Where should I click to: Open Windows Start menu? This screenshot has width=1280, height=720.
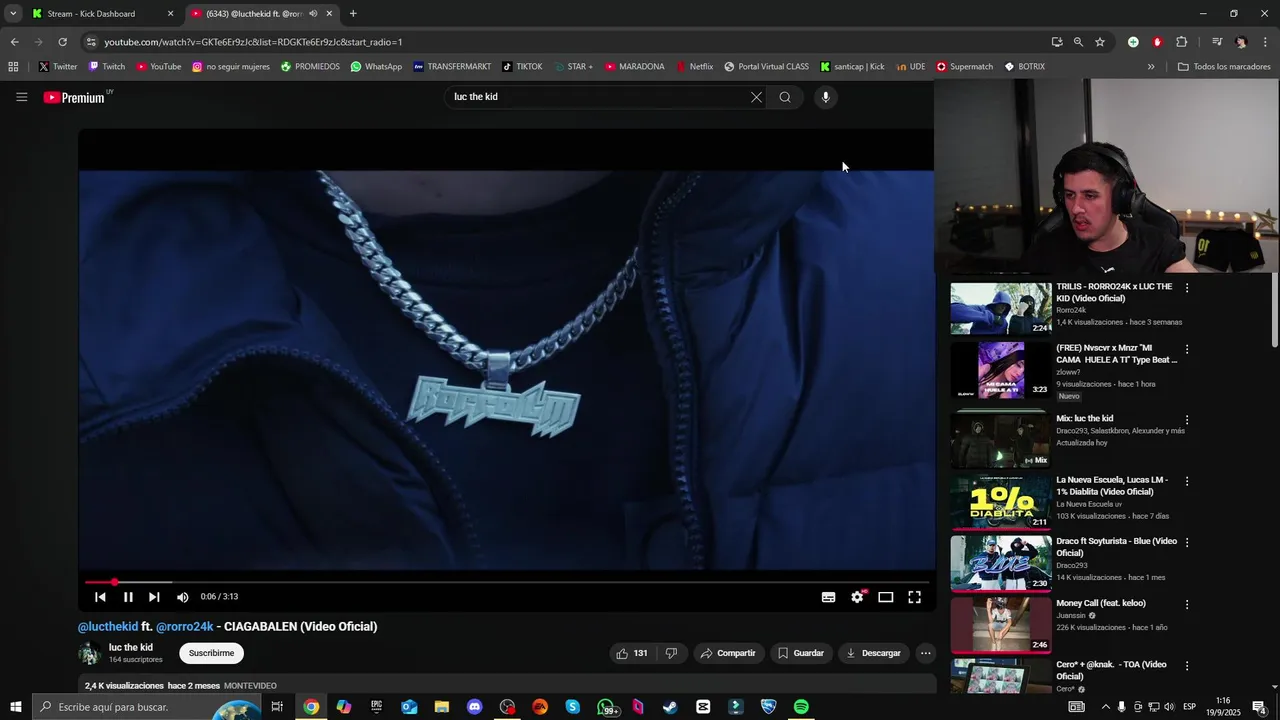(x=15, y=707)
